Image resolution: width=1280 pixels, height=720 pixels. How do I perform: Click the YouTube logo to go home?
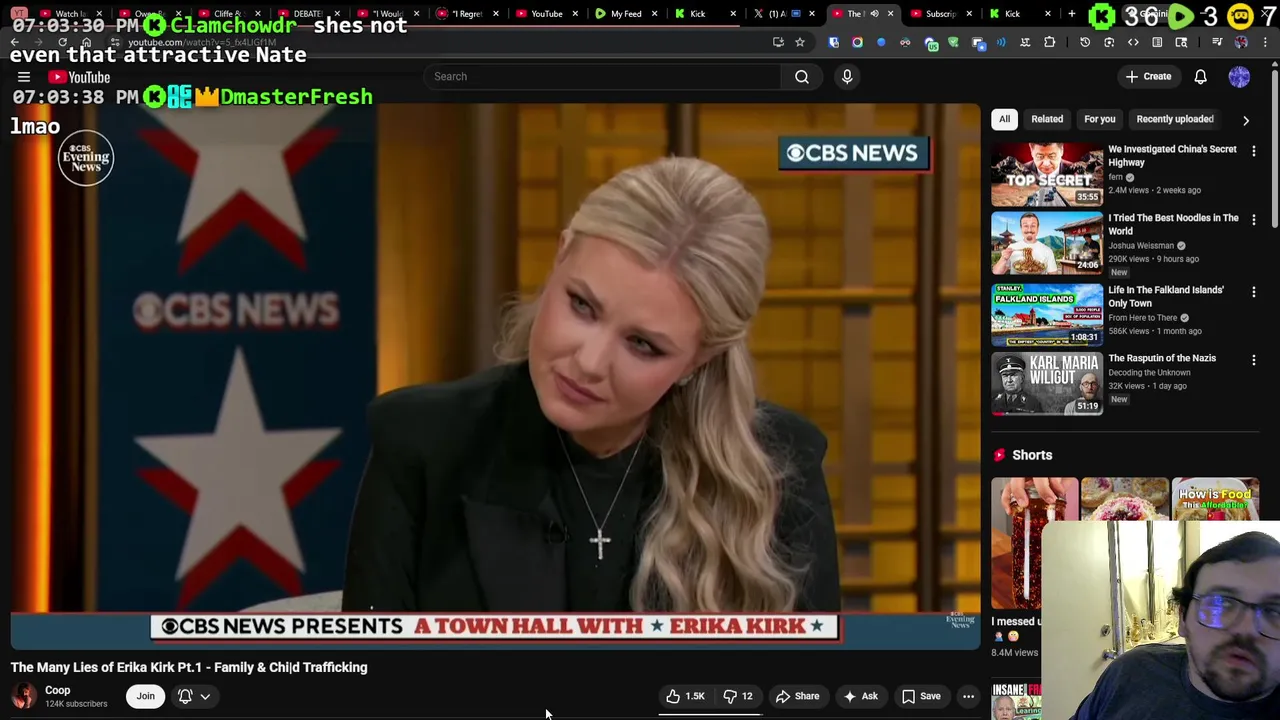pyautogui.click(x=78, y=77)
